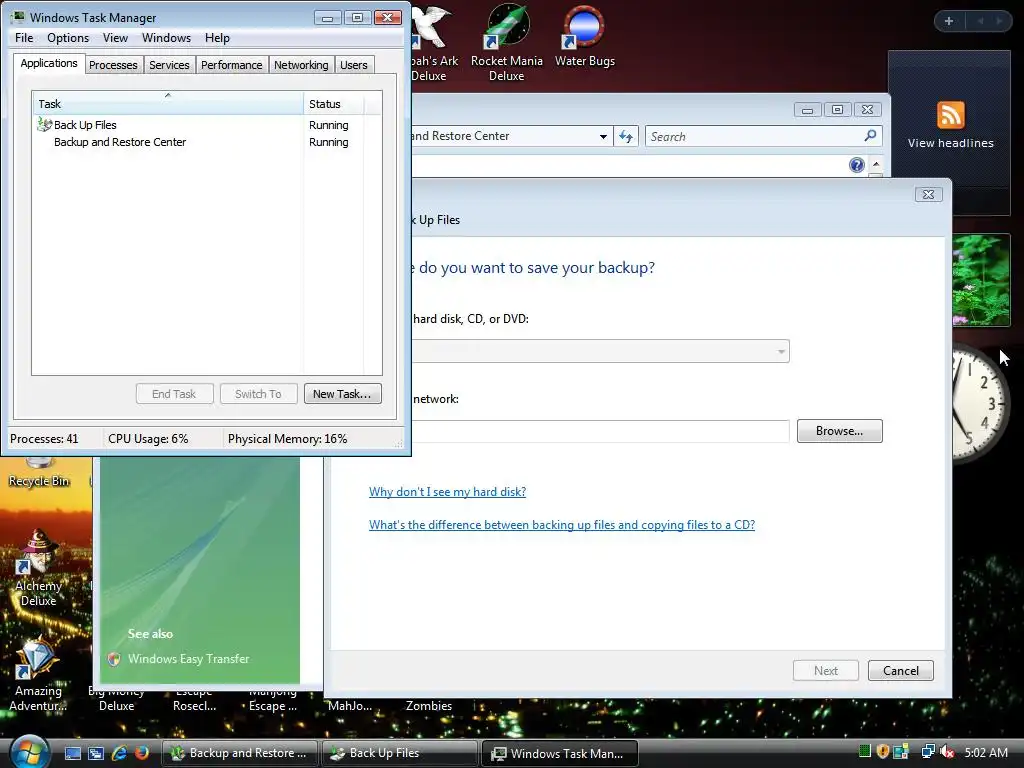Open the Windows Start orb
The height and width of the screenshot is (768, 1024).
[30, 752]
